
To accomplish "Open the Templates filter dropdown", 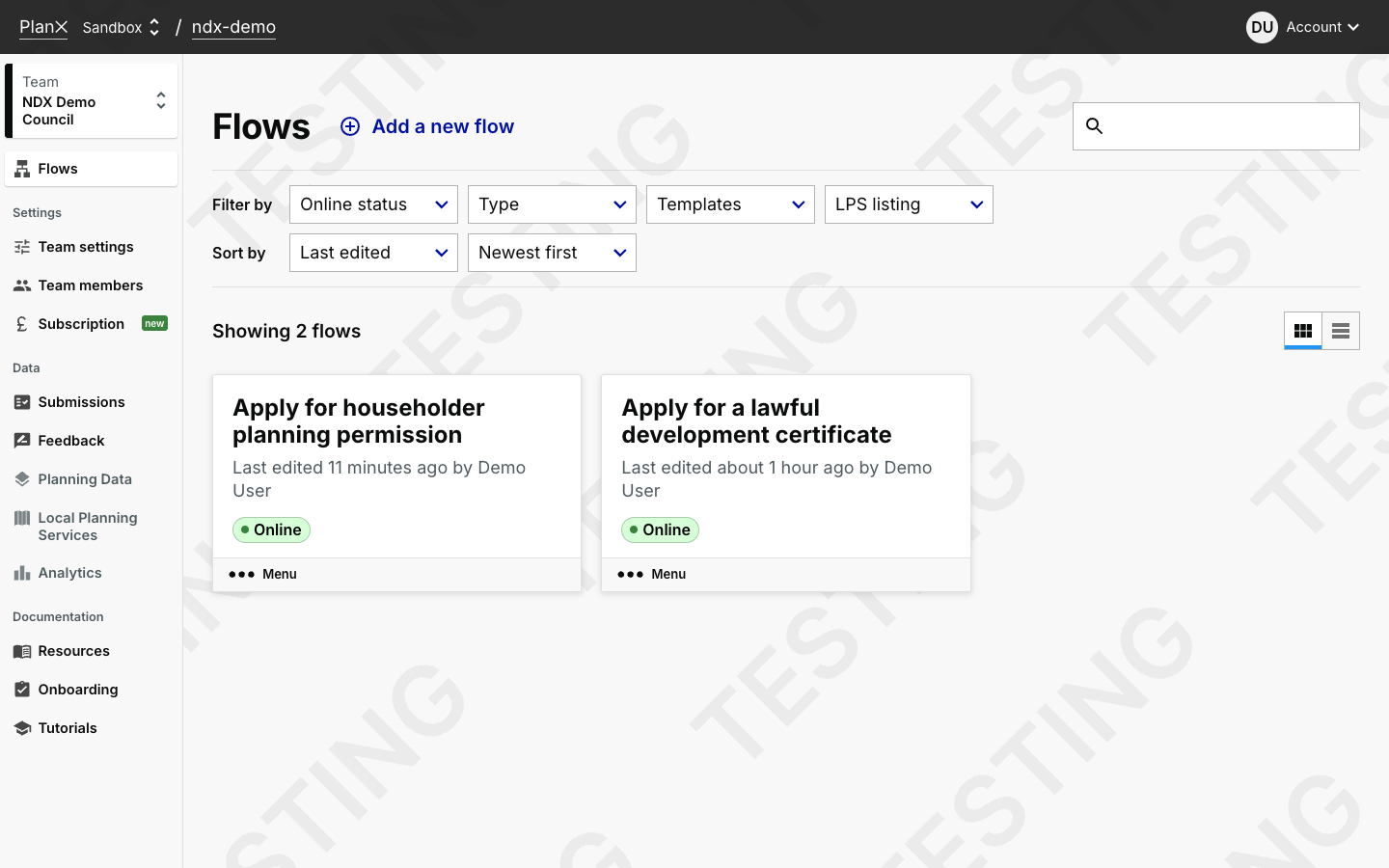I will [x=730, y=204].
